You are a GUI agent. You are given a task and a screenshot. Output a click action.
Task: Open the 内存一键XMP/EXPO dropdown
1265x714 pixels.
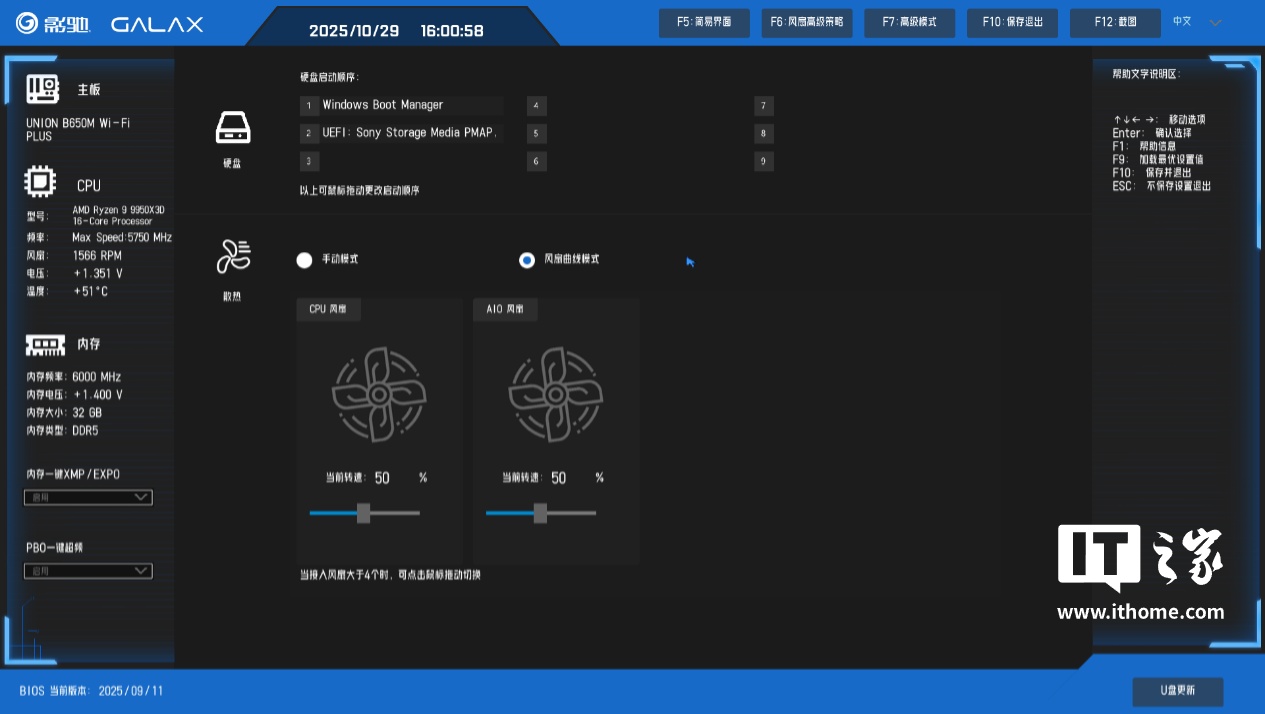(88, 497)
